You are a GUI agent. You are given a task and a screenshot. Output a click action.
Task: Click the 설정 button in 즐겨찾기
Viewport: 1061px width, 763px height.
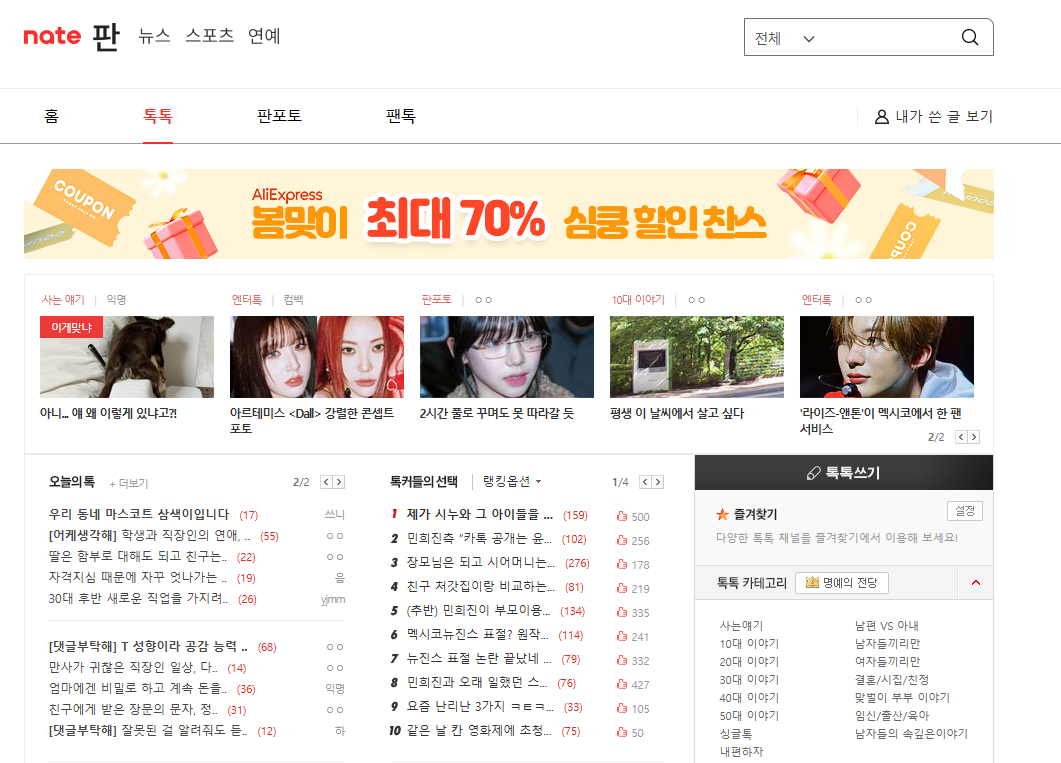965,511
